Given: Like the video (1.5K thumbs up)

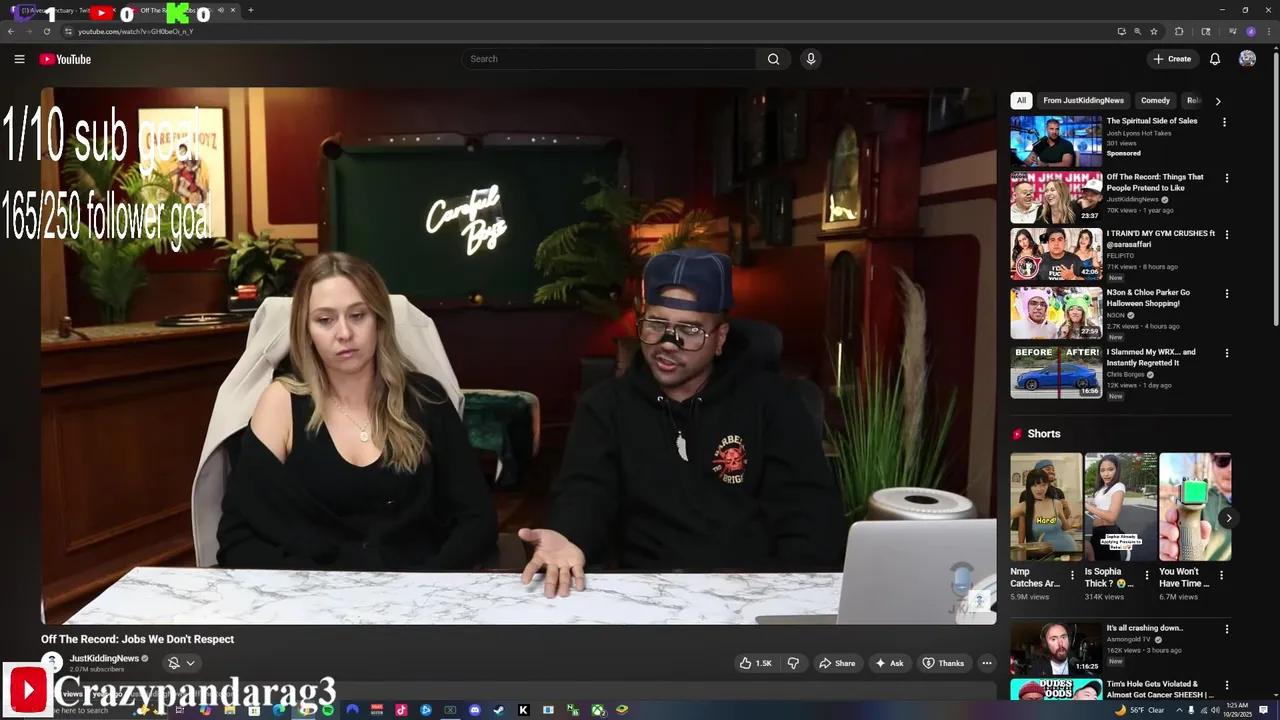Looking at the screenshot, I should [755, 663].
